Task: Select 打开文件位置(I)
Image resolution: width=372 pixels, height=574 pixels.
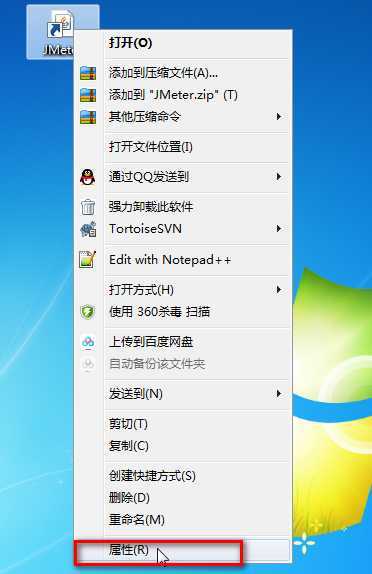Action: pos(183,147)
